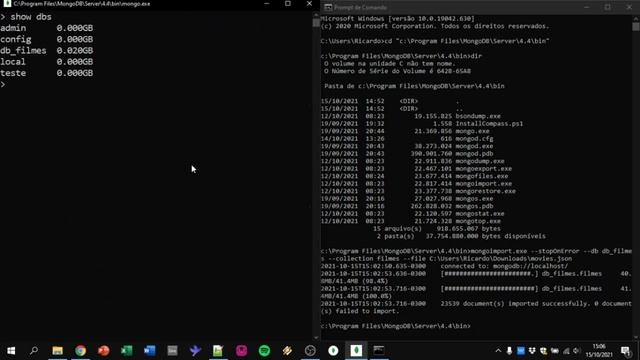This screenshot has height=360, width=640.
Task: Open Excel from the taskbar
Action: pos(127,351)
